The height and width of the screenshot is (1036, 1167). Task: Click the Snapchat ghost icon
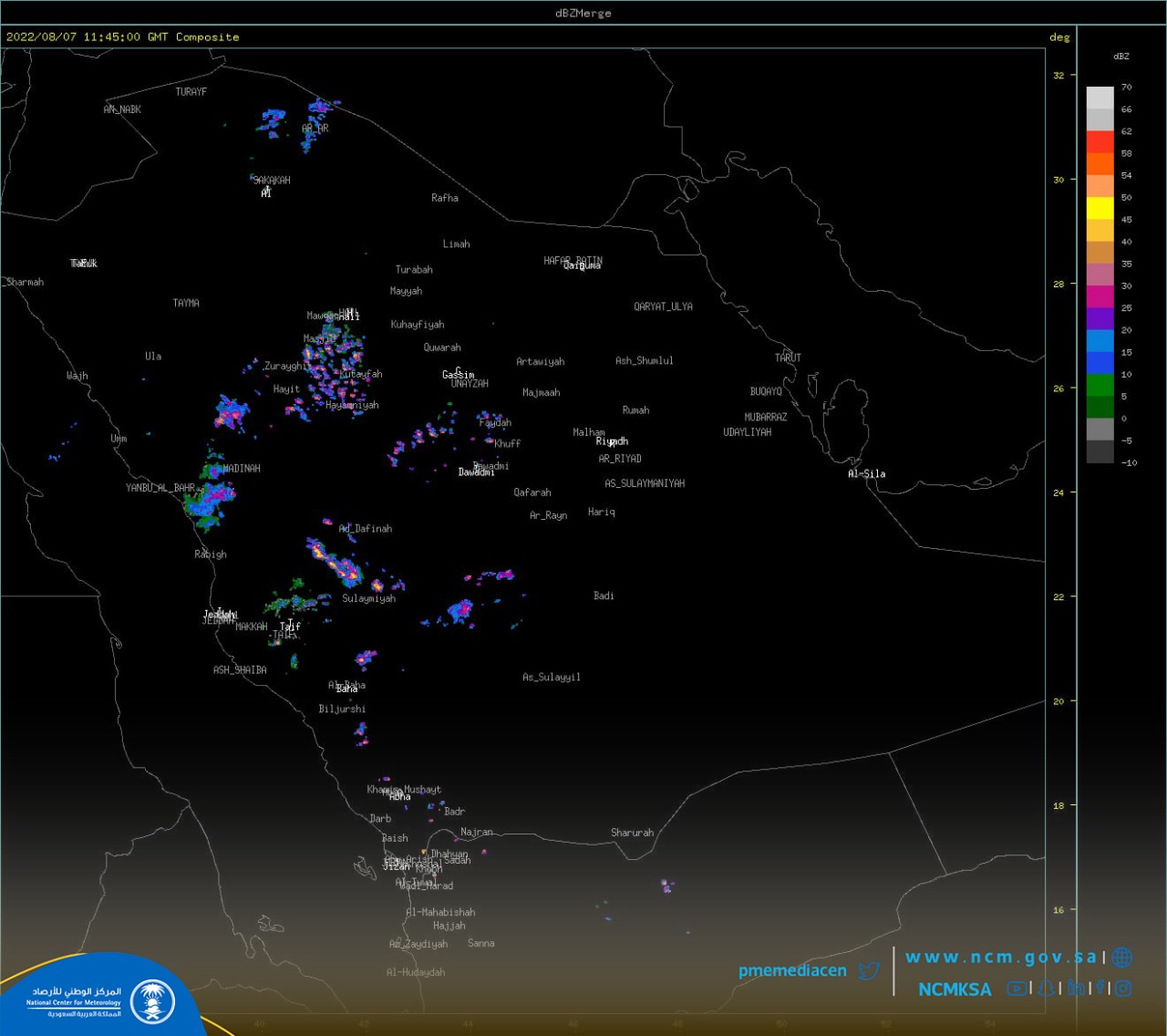(1047, 989)
